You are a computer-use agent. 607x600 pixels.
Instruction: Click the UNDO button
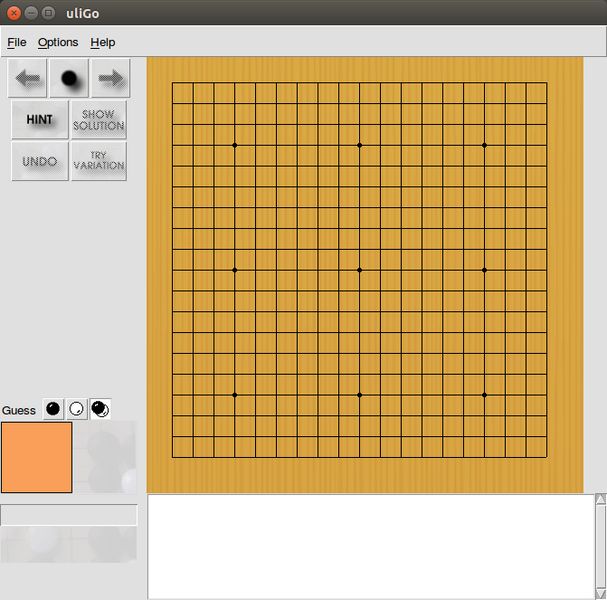[x=40, y=161]
